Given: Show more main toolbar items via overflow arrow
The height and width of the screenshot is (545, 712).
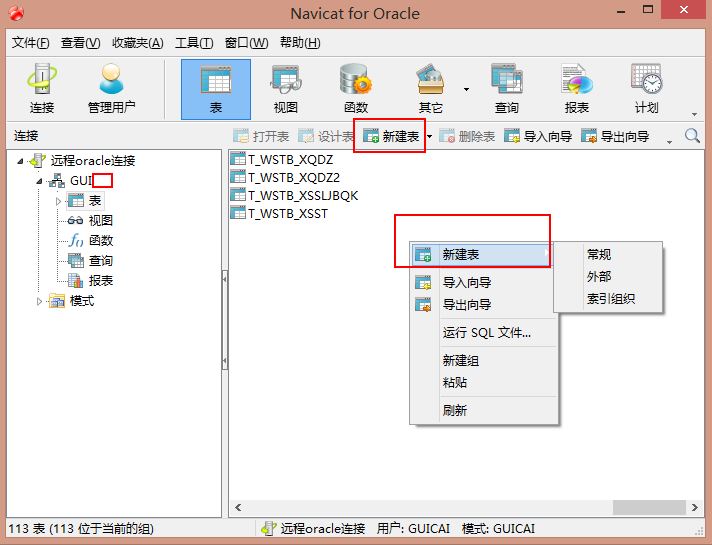Looking at the screenshot, I should tap(694, 114).
